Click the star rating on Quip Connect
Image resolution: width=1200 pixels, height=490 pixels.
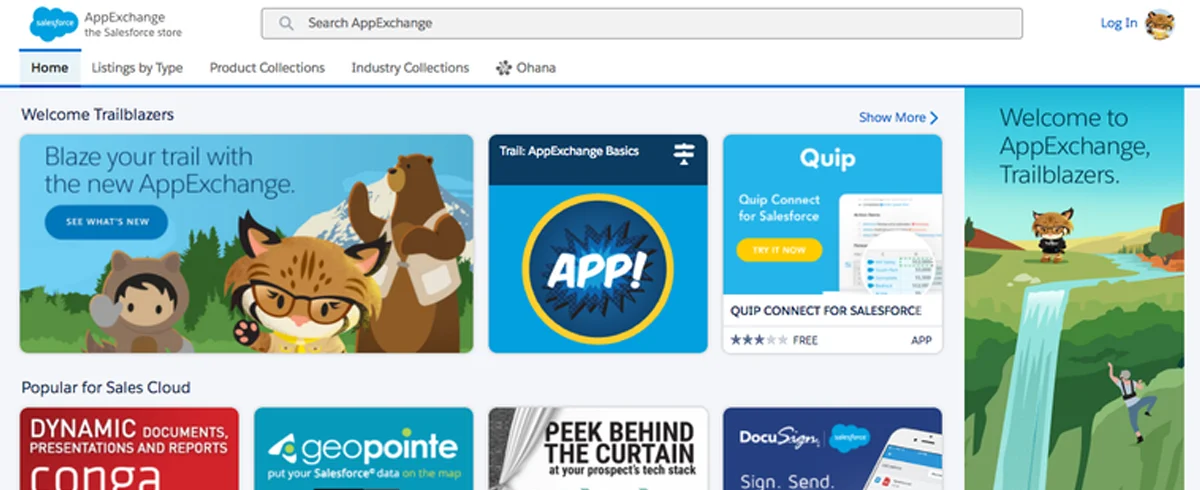pyautogui.click(x=759, y=340)
